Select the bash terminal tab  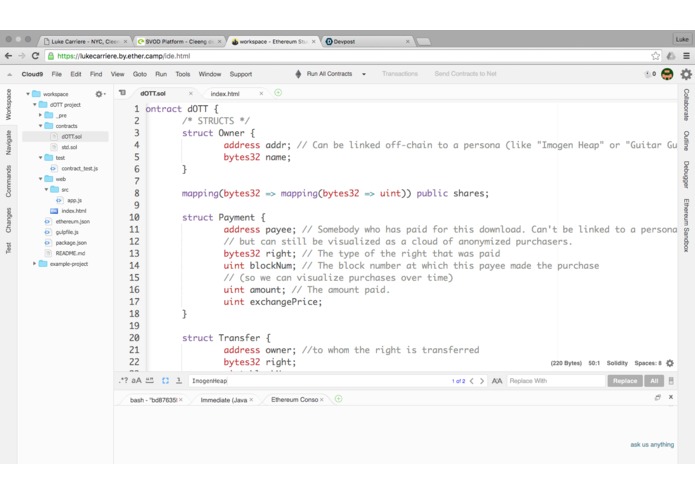pyautogui.click(x=153, y=400)
